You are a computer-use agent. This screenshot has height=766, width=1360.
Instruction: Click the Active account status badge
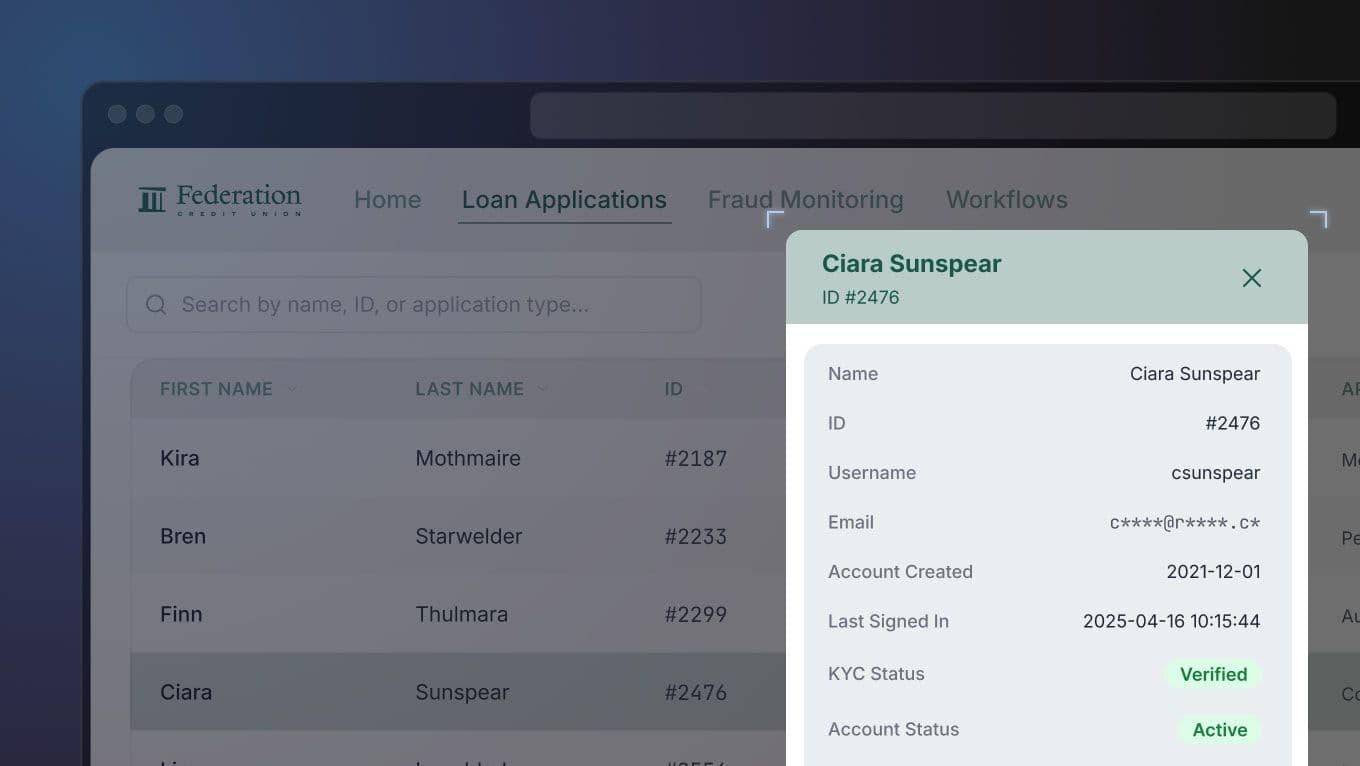[x=1220, y=730]
